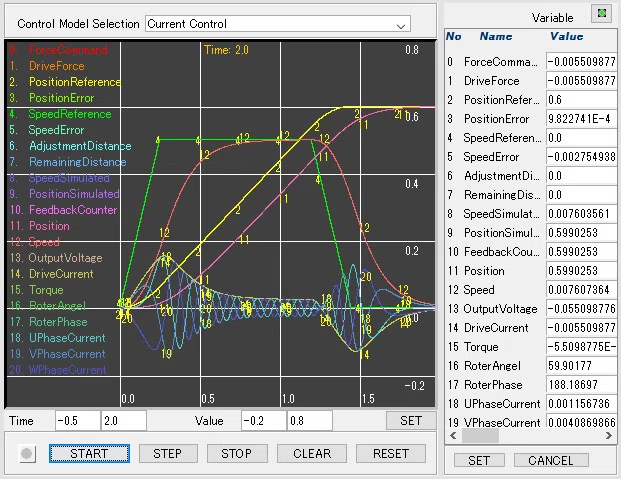Click the Value minimum field showing -0.2
This screenshot has height=479, width=621.
click(x=264, y=420)
